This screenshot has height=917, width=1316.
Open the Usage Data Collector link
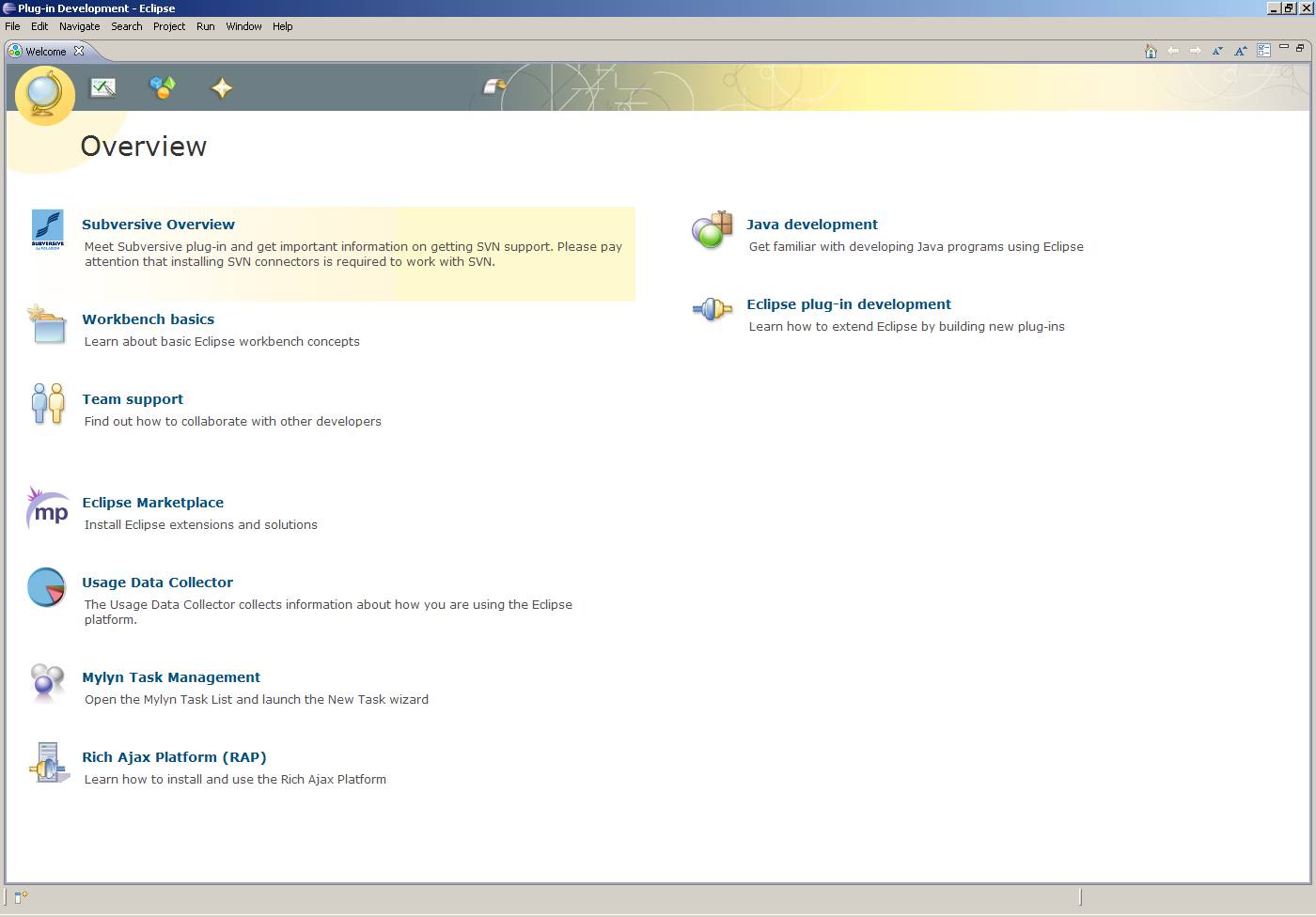157,583
